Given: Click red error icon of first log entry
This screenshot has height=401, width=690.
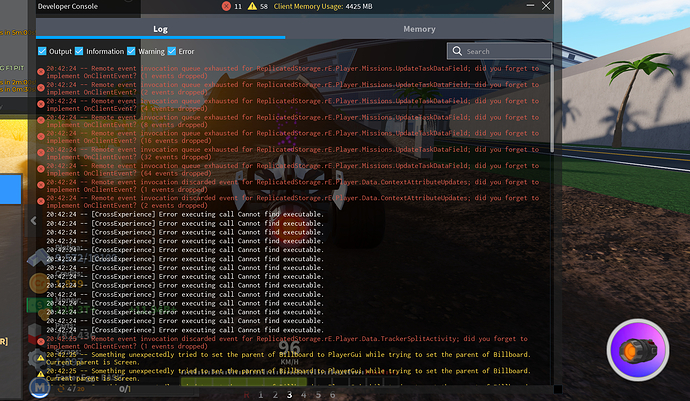Looking at the screenshot, I should 40,71.
